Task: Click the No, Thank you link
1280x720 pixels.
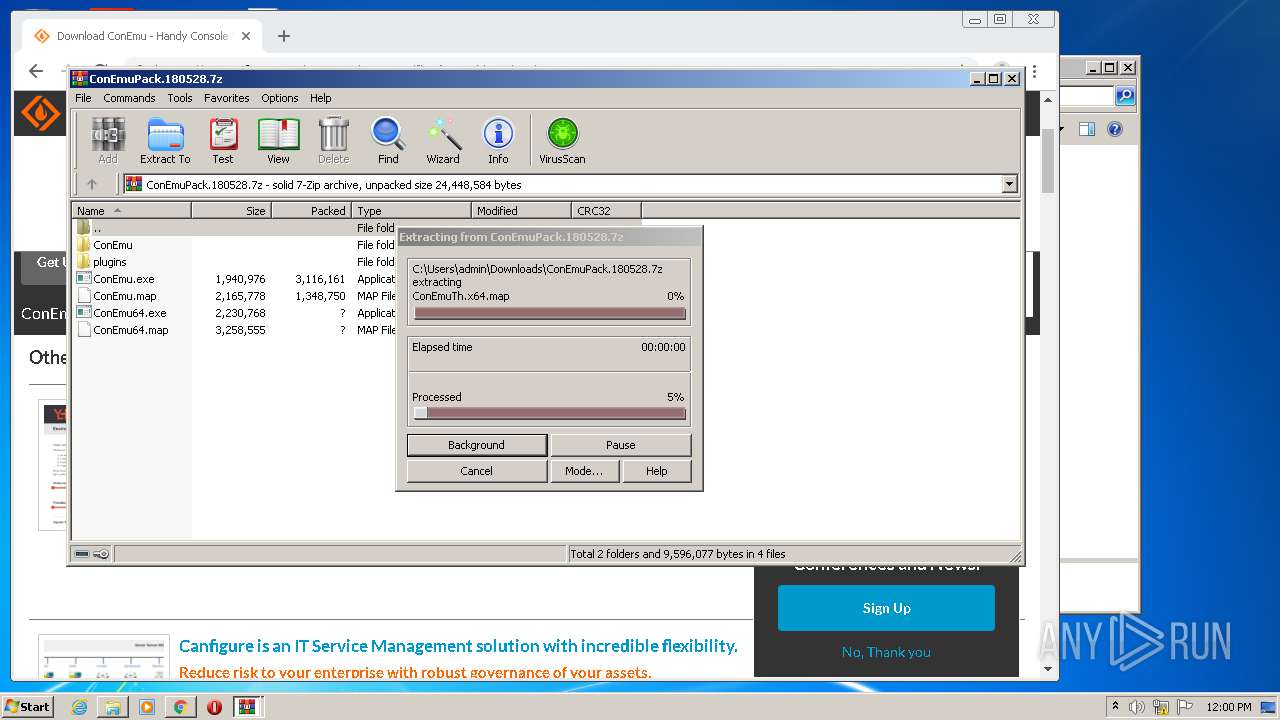Action: (886, 652)
